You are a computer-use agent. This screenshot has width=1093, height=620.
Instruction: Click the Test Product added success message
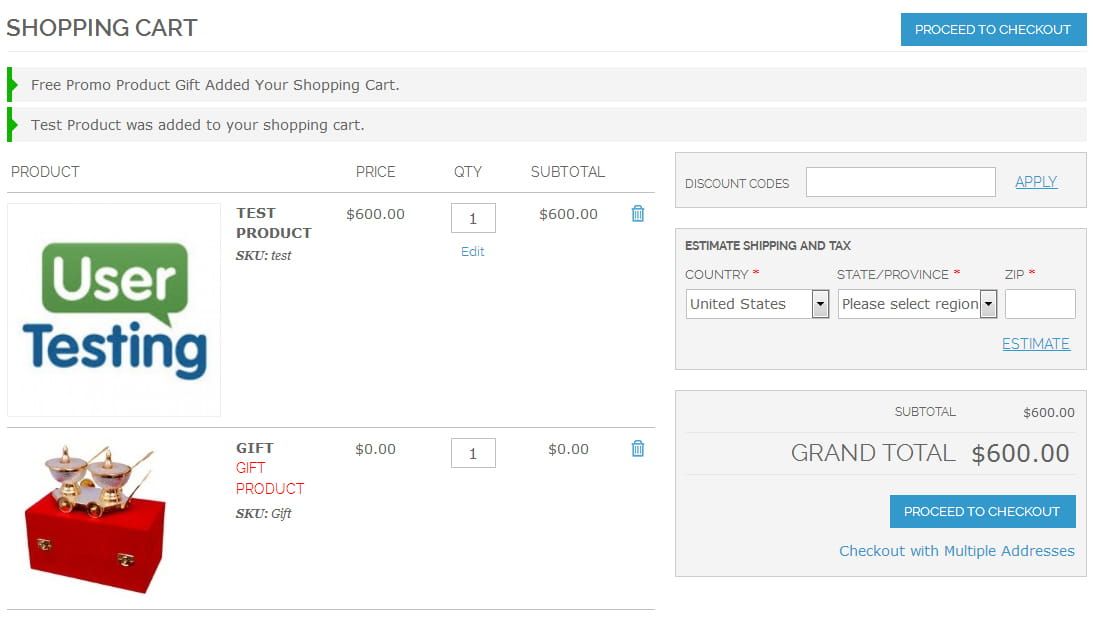tap(198, 125)
